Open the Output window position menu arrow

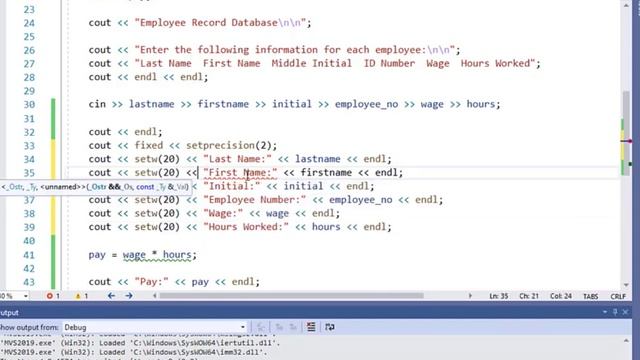tap(605, 312)
